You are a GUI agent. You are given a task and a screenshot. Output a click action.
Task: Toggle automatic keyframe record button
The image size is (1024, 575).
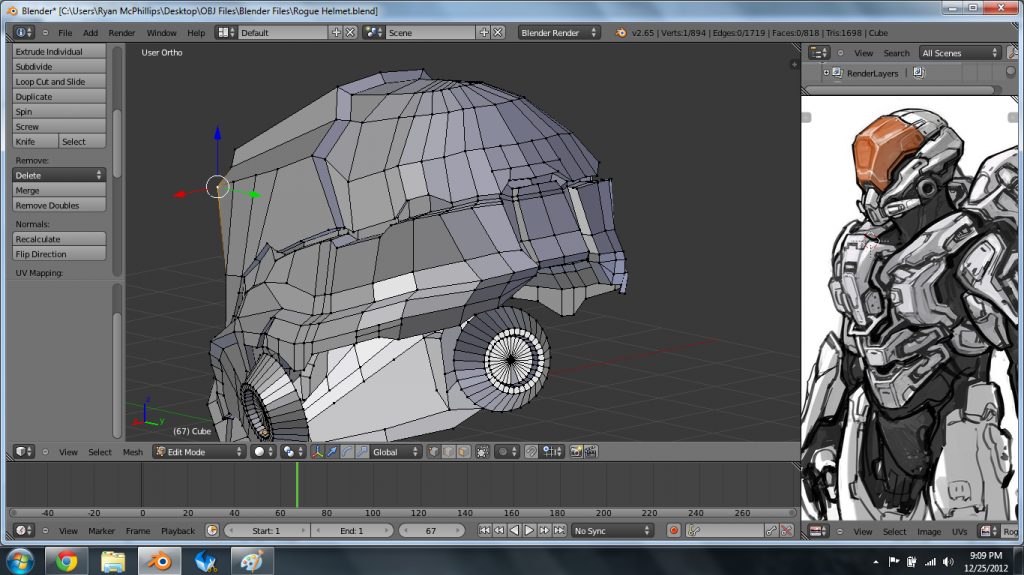point(673,531)
